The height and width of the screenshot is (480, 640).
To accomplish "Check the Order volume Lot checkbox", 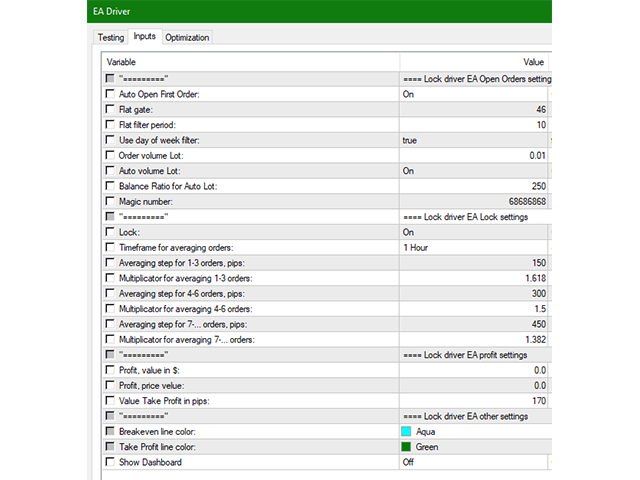I will point(110,155).
